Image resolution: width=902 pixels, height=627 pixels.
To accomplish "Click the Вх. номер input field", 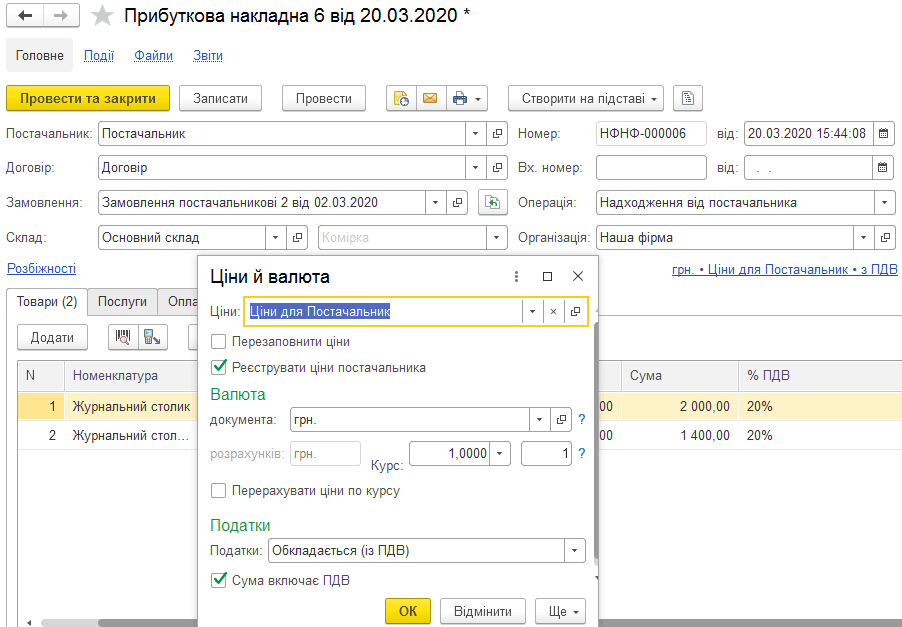I will tap(651, 168).
